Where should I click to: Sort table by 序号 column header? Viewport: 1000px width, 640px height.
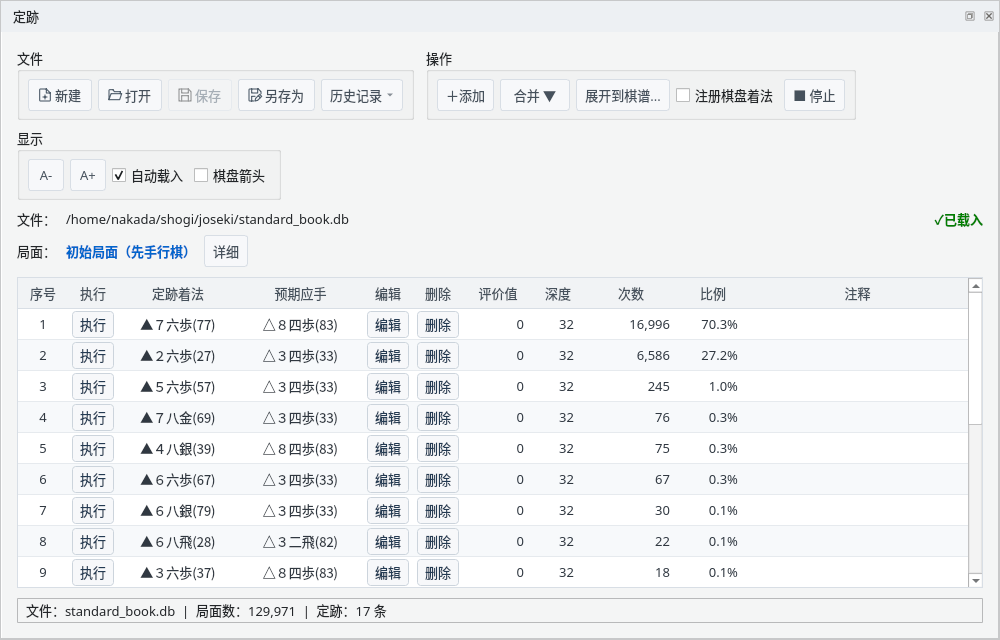[43, 294]
